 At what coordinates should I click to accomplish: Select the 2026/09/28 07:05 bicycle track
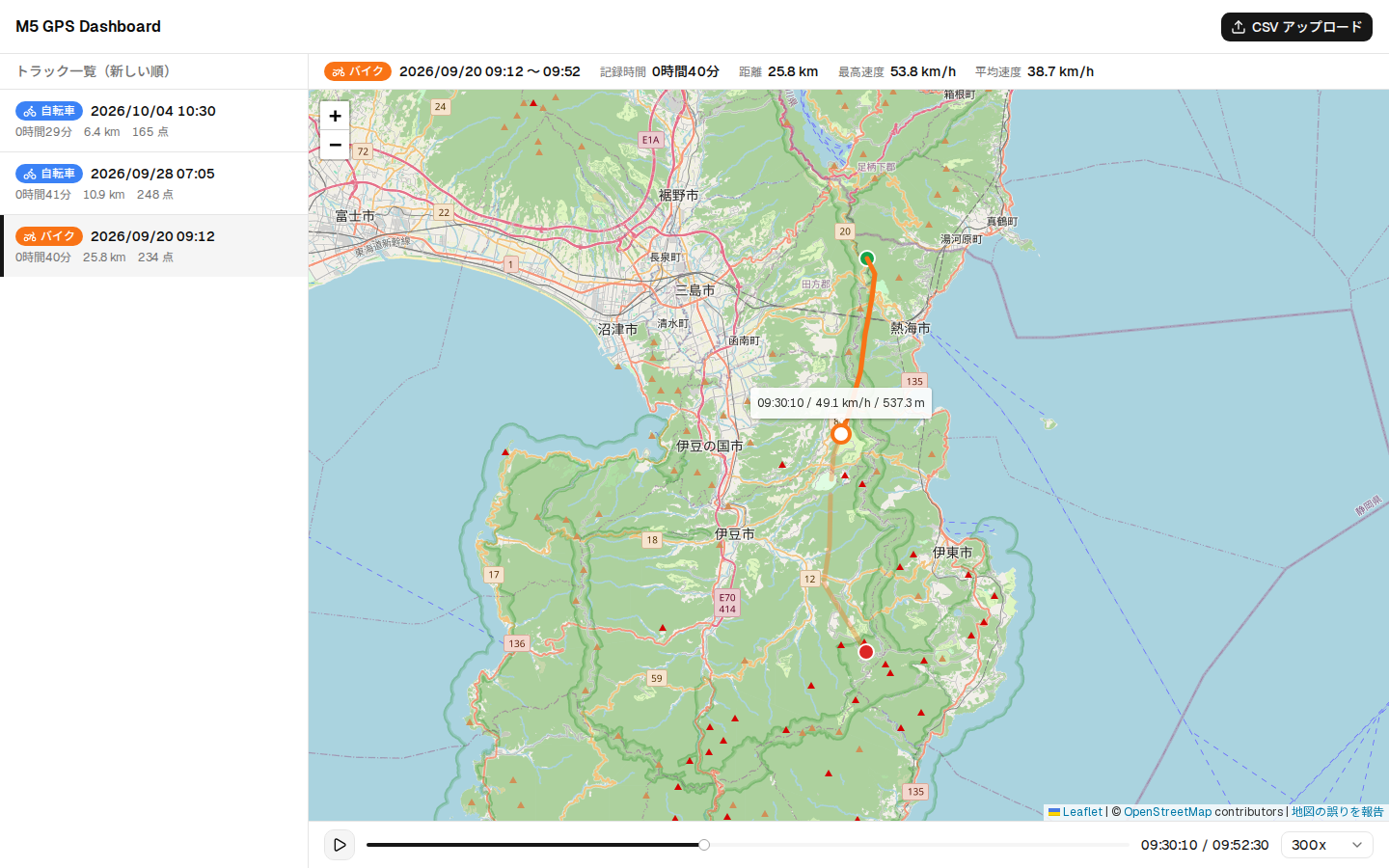(154, 183)
